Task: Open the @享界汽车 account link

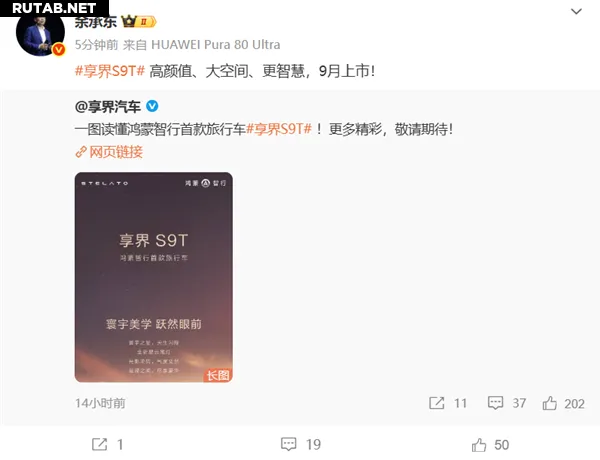Action: [108, 106]
